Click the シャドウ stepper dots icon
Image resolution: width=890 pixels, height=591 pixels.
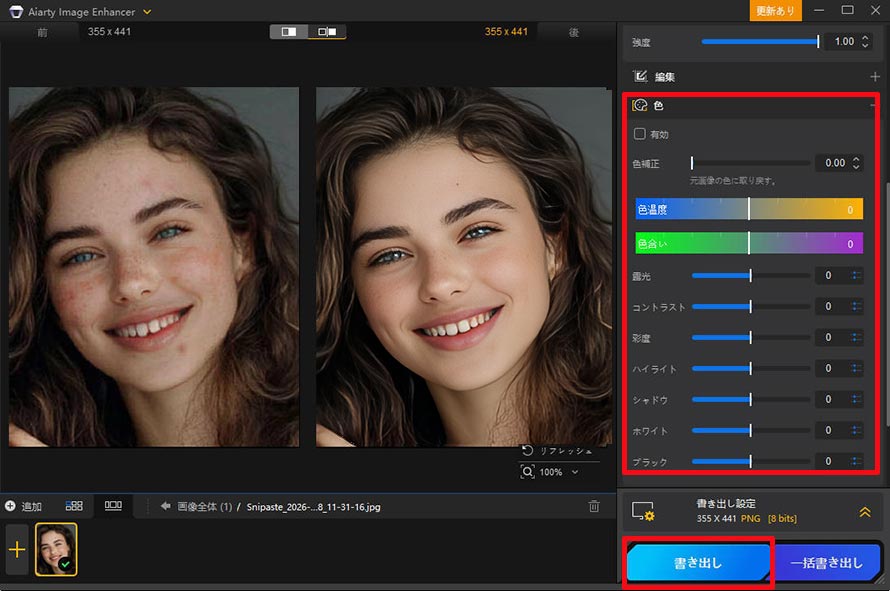(856, 399)
